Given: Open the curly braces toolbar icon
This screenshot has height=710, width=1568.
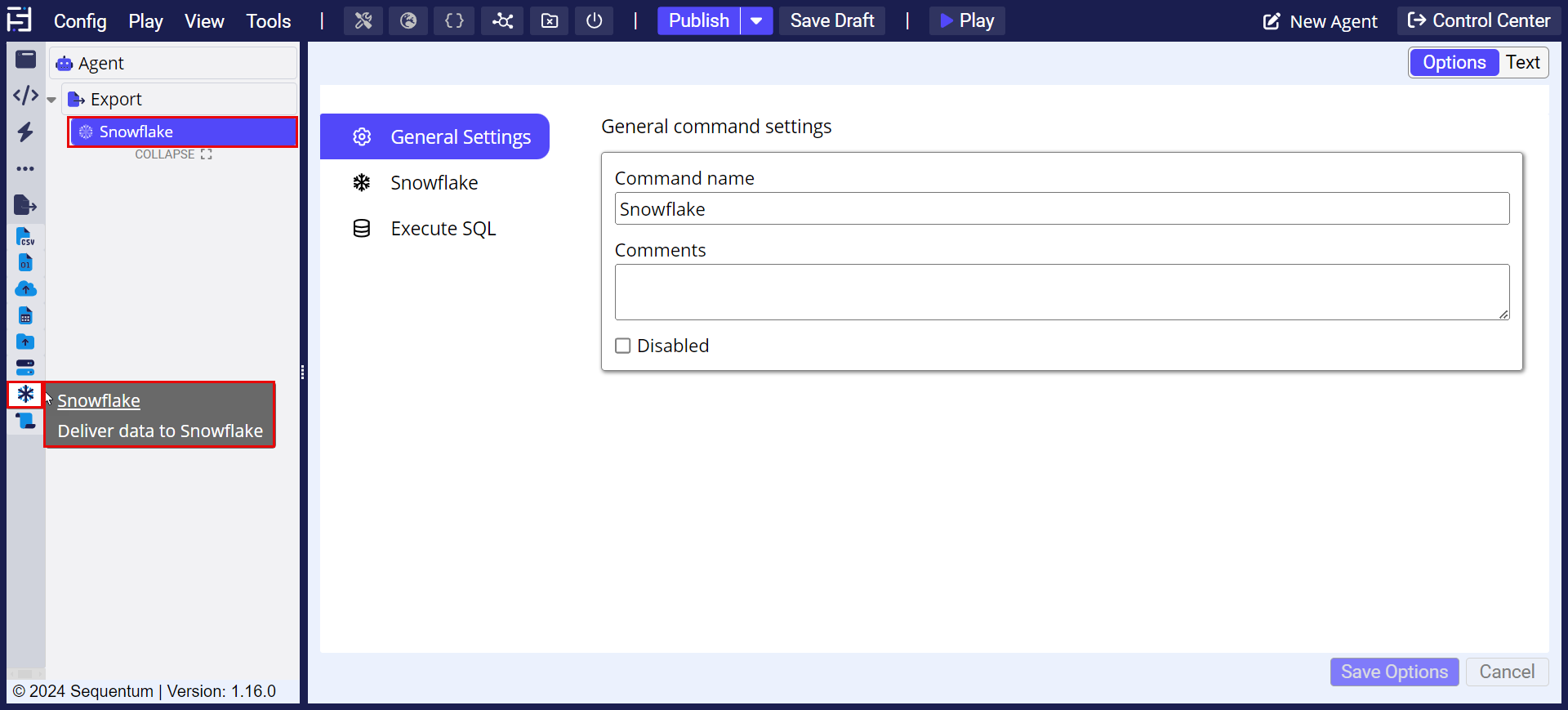Looking at the screenshot, I should (454, 21).
